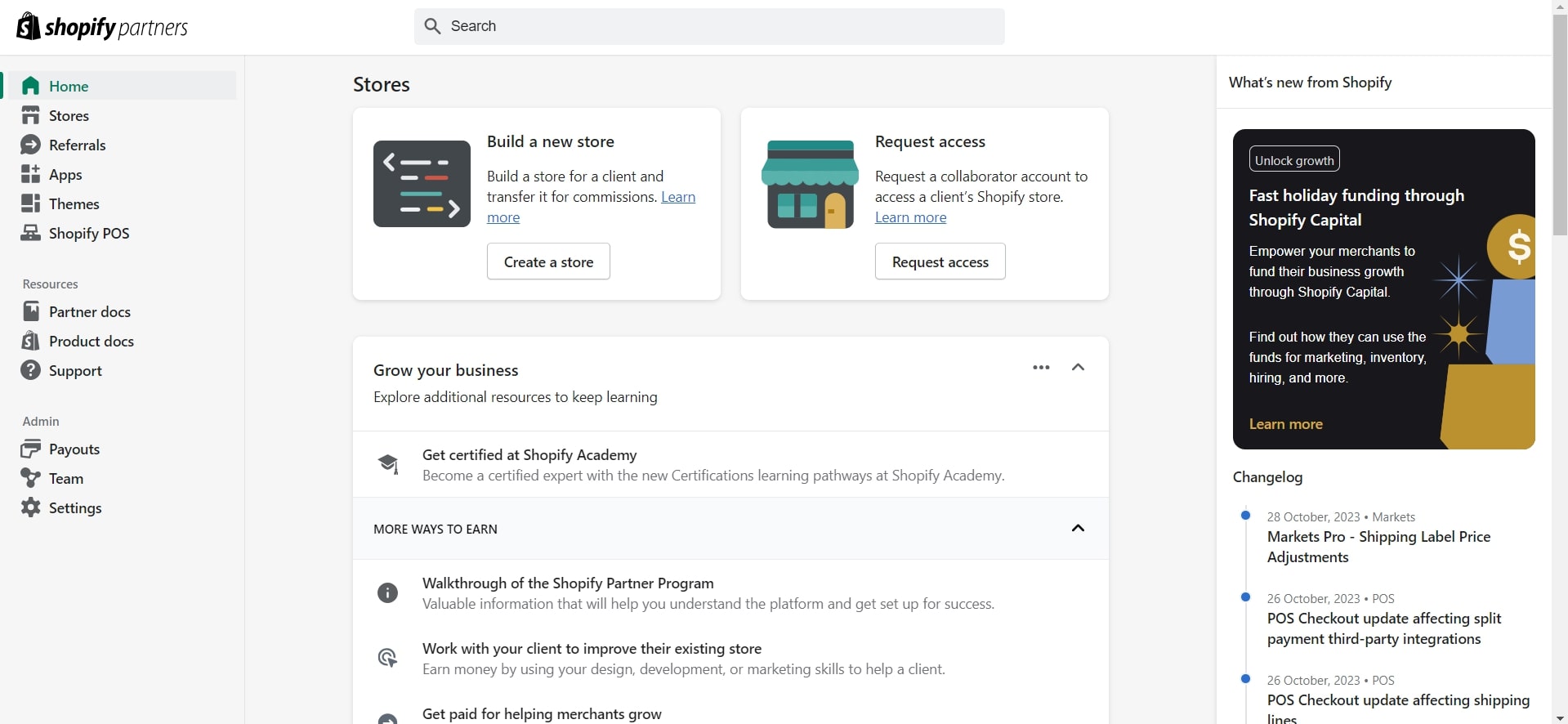The image size is (1568, 724).
Task: Click the scrollbar down arrow
Action: (x=1560, y=717)
